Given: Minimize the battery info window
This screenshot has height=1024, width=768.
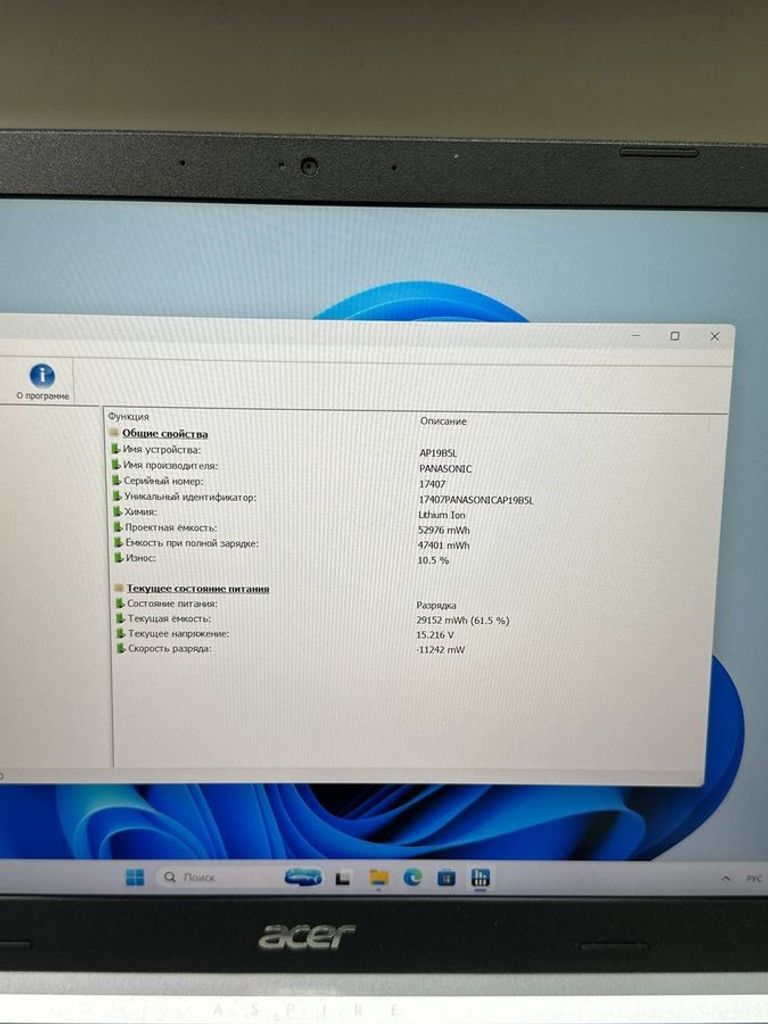Looking at the screenshot, I should click(635, 335).
